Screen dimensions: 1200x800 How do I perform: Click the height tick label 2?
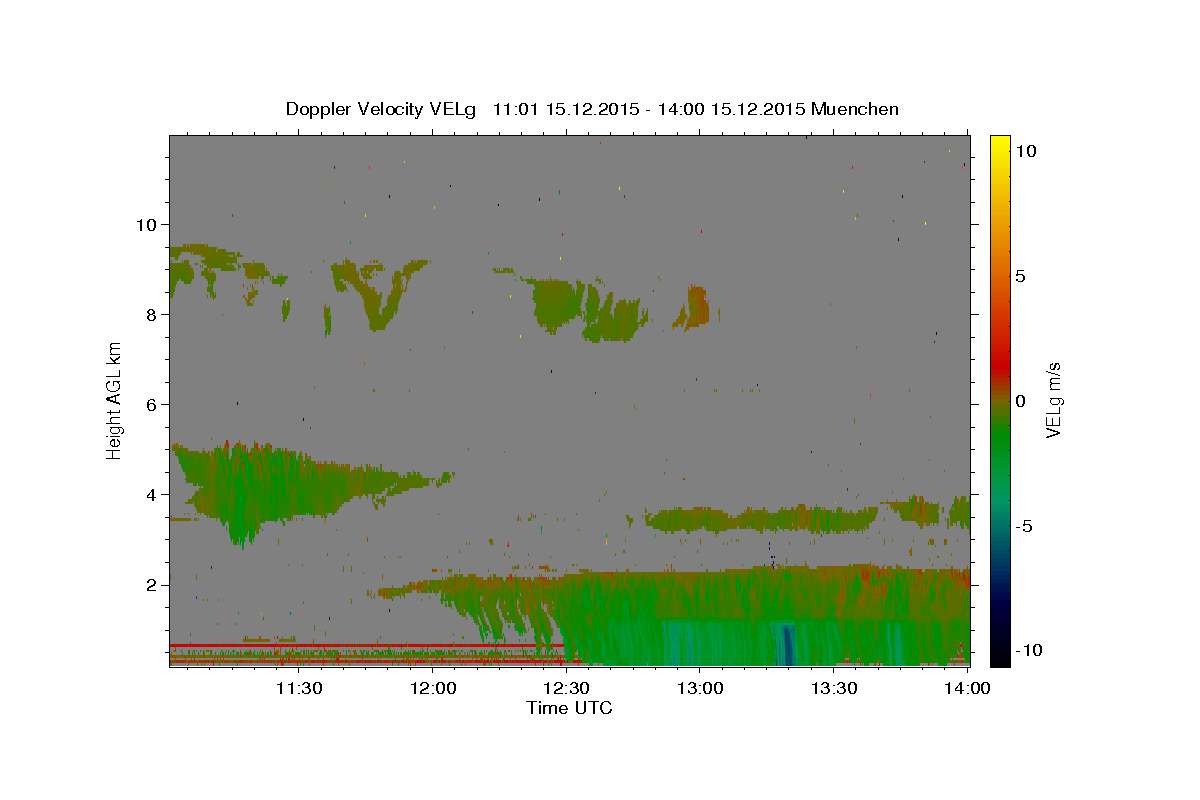[x=151, y=585]
